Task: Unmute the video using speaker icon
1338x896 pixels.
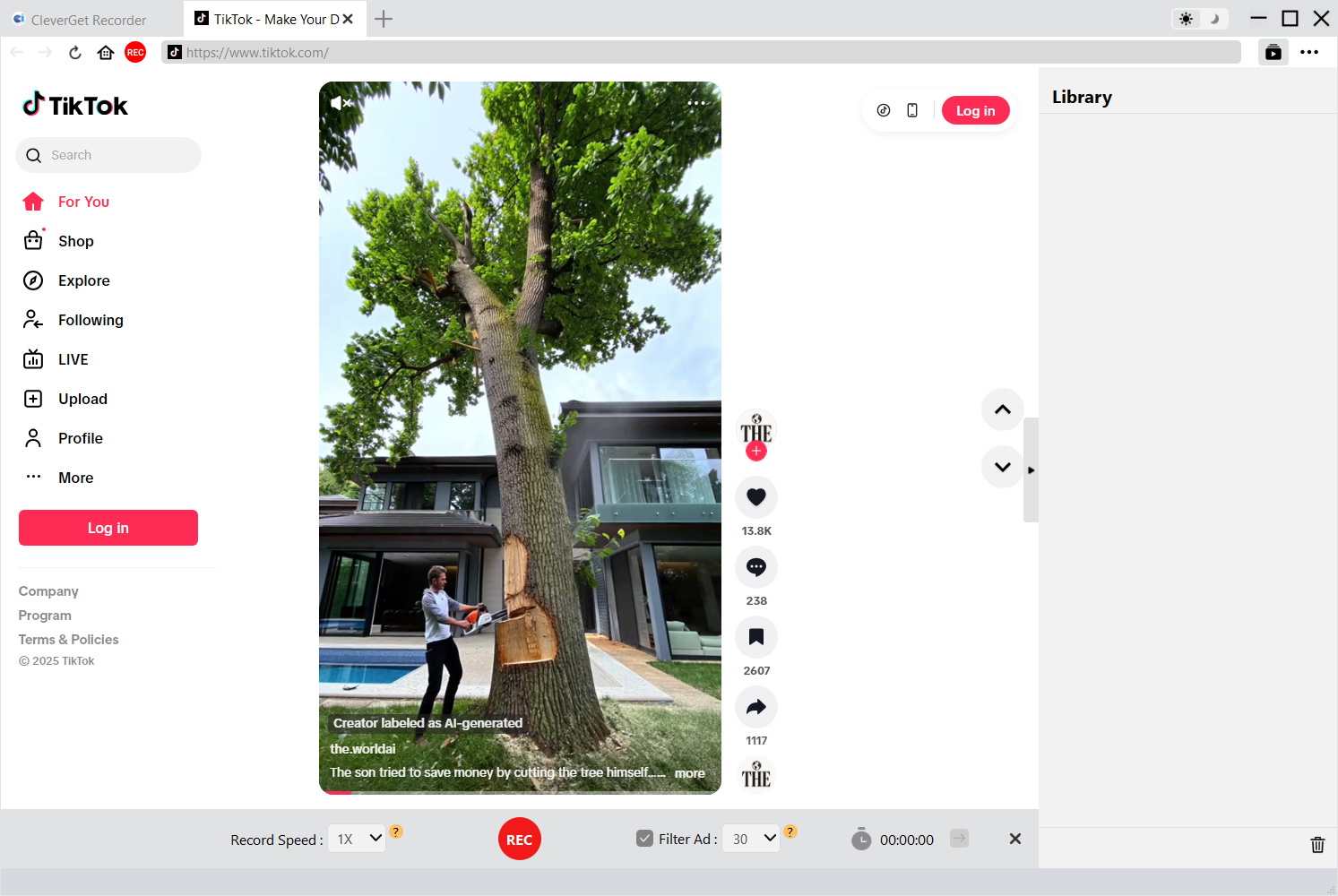Action: pyautogui.click(x=341, y=103)
